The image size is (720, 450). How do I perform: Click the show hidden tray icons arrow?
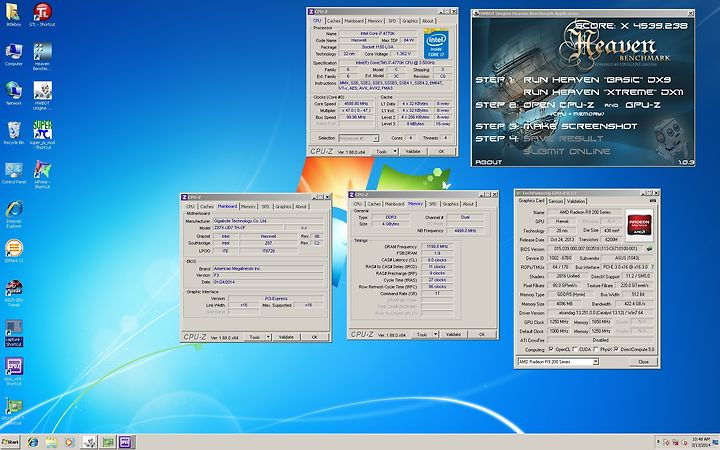[x=658, y=442]
